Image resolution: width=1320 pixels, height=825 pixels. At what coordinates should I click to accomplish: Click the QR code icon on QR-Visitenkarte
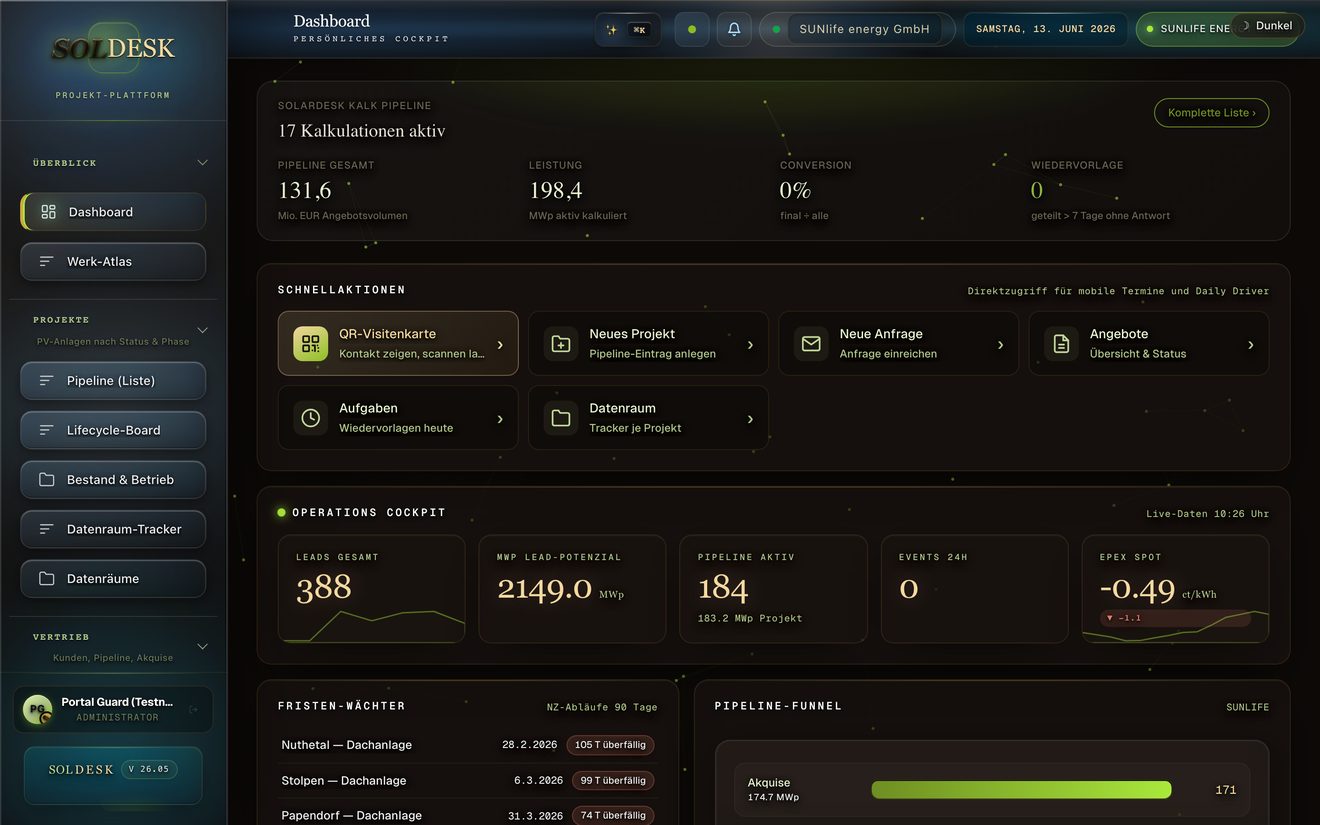[x=310, y=343]
